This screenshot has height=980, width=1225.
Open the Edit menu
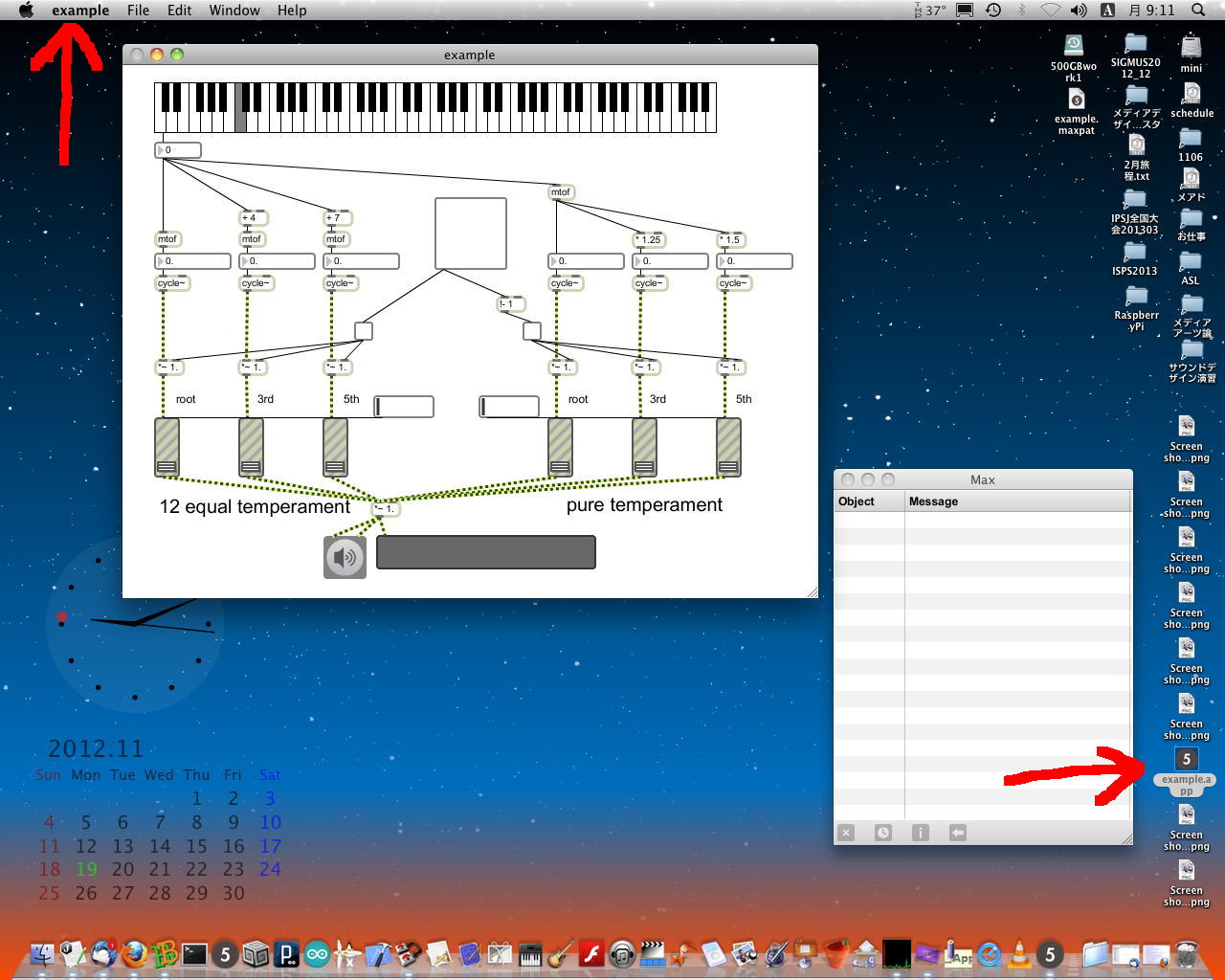(x=179, y=11)
